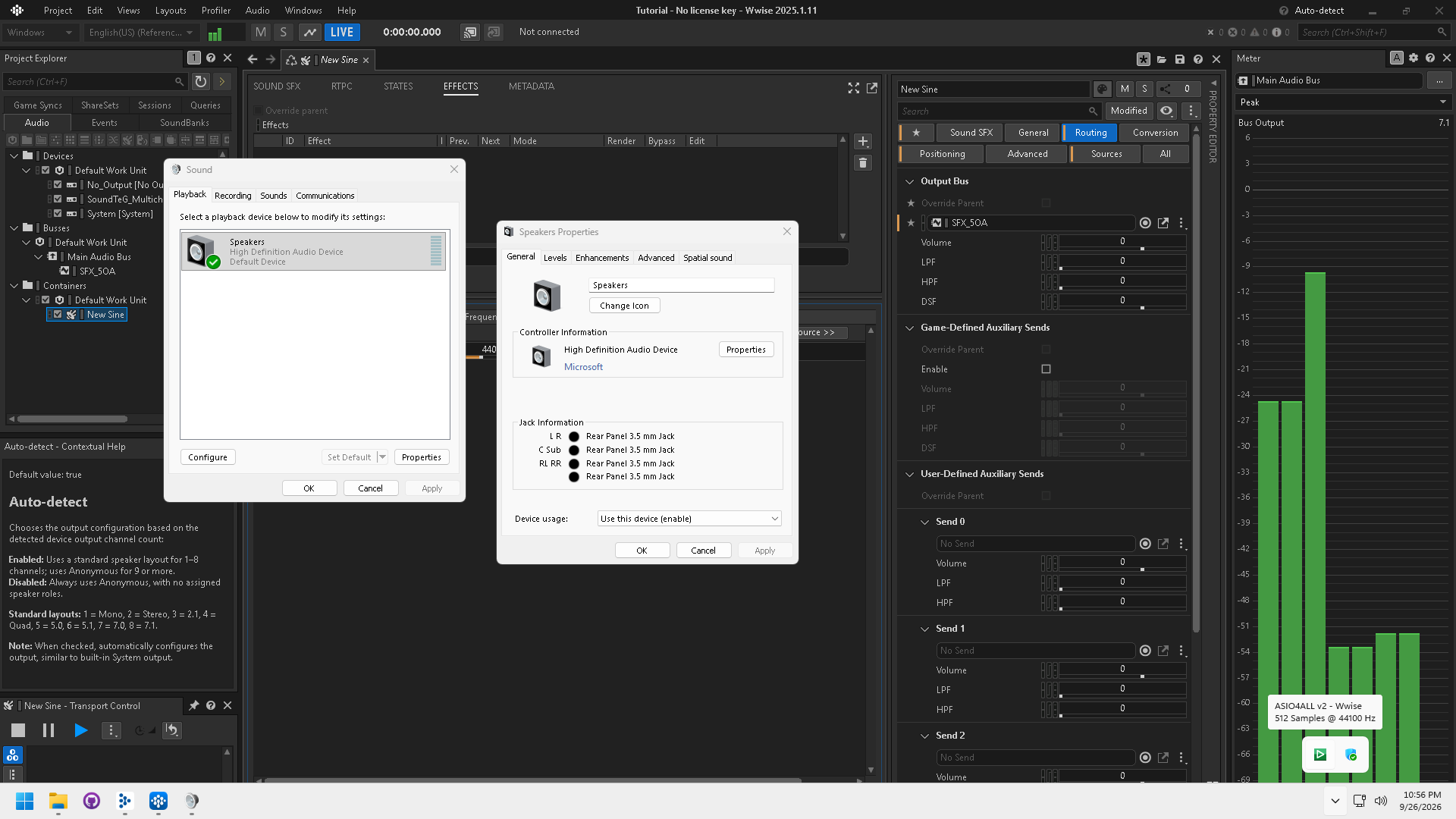Screen dimensions: 1456x819
Task: Adjust the Output Bus Volume slider
Action: tap(1122, 243)
